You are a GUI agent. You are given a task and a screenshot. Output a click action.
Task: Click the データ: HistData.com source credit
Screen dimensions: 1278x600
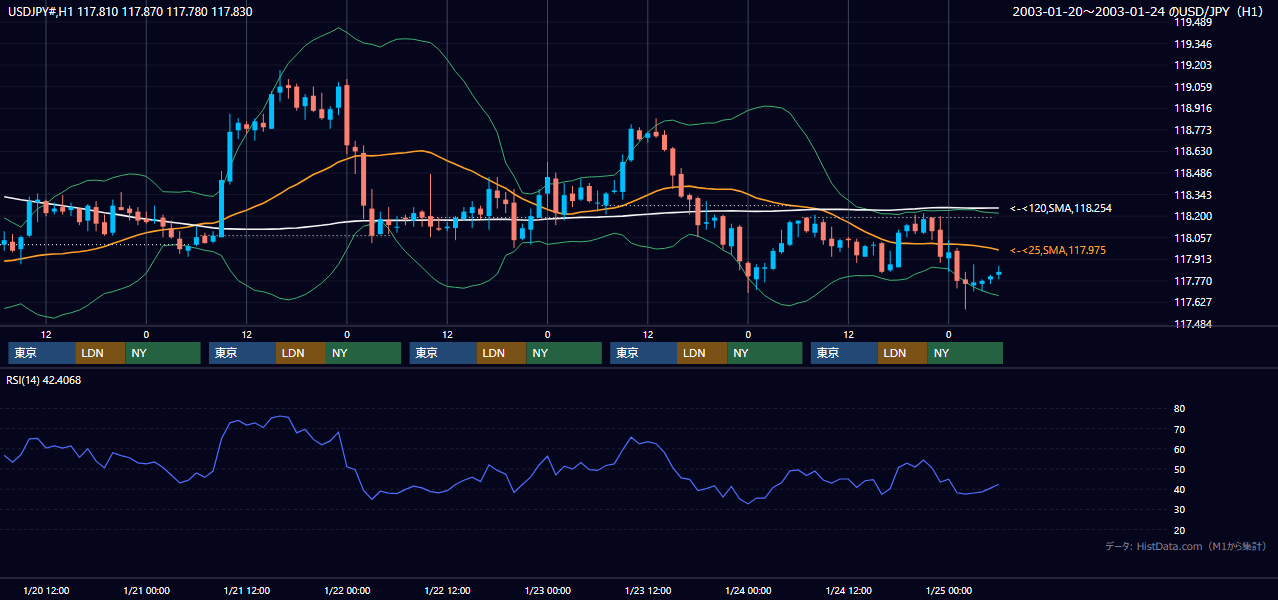[x=1186, y=547]
